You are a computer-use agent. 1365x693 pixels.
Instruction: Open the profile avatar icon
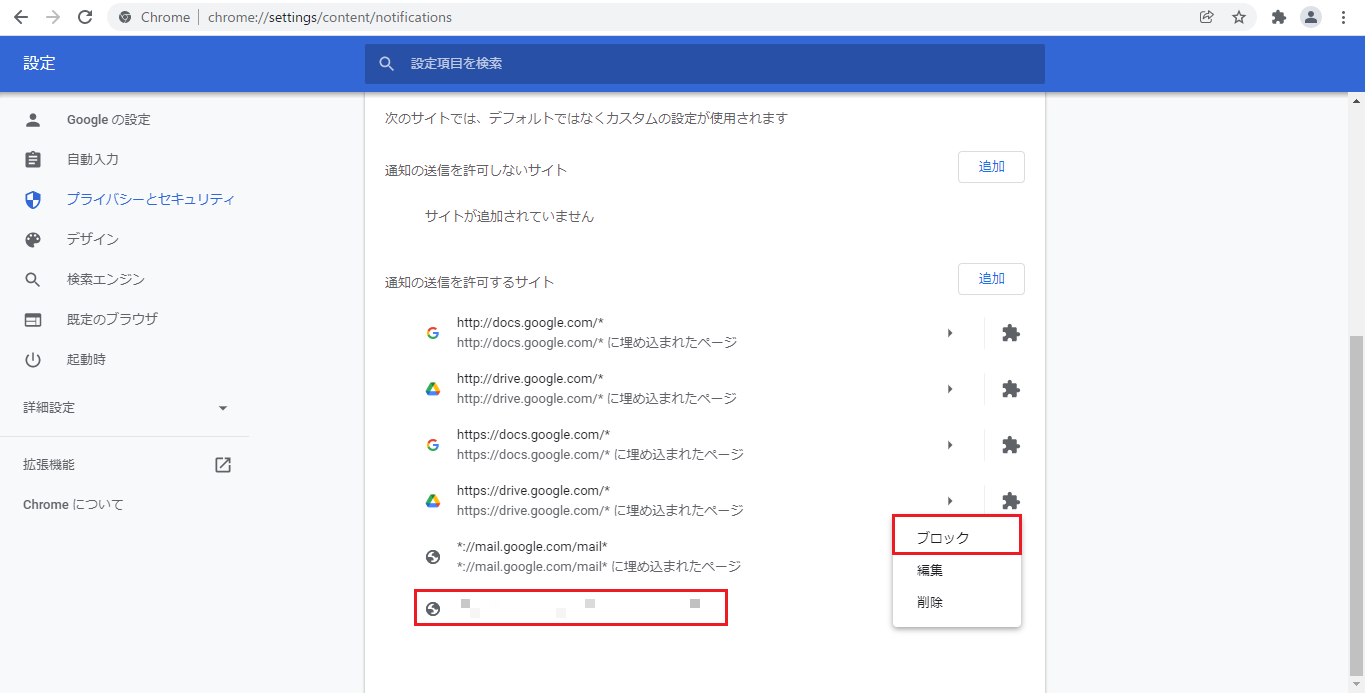1310,17
